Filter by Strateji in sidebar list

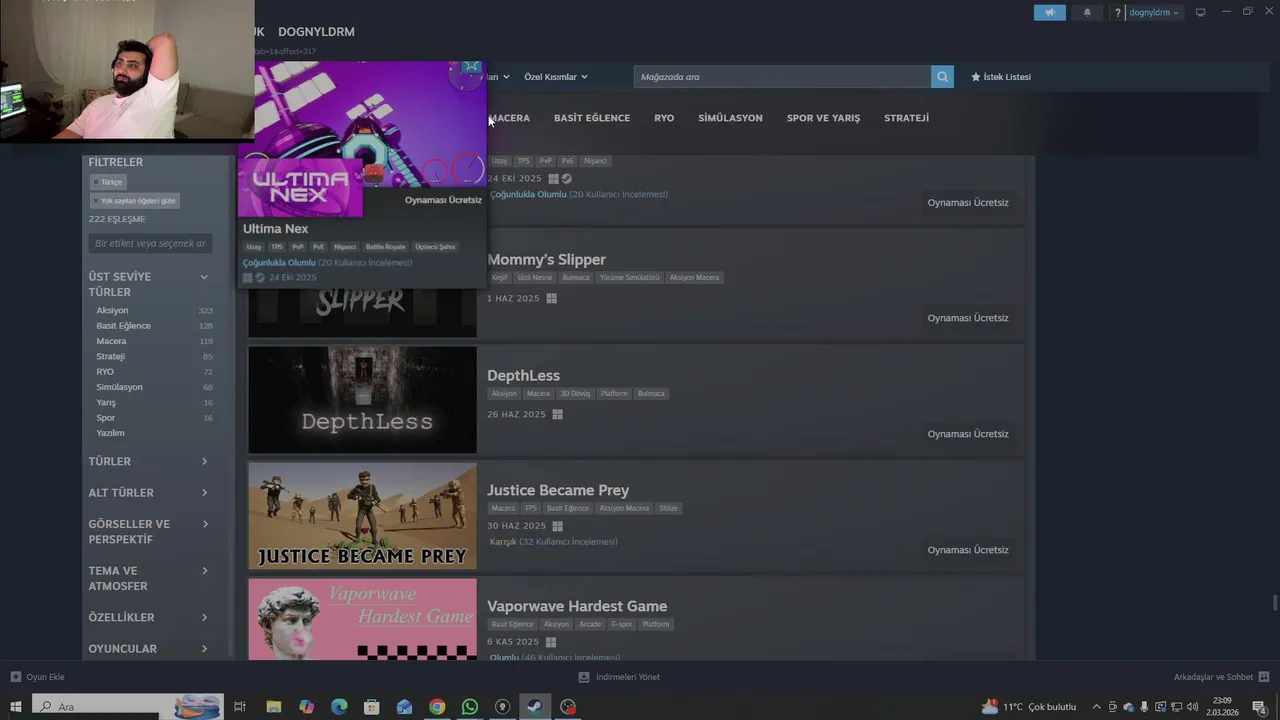(x=110, y=356)
